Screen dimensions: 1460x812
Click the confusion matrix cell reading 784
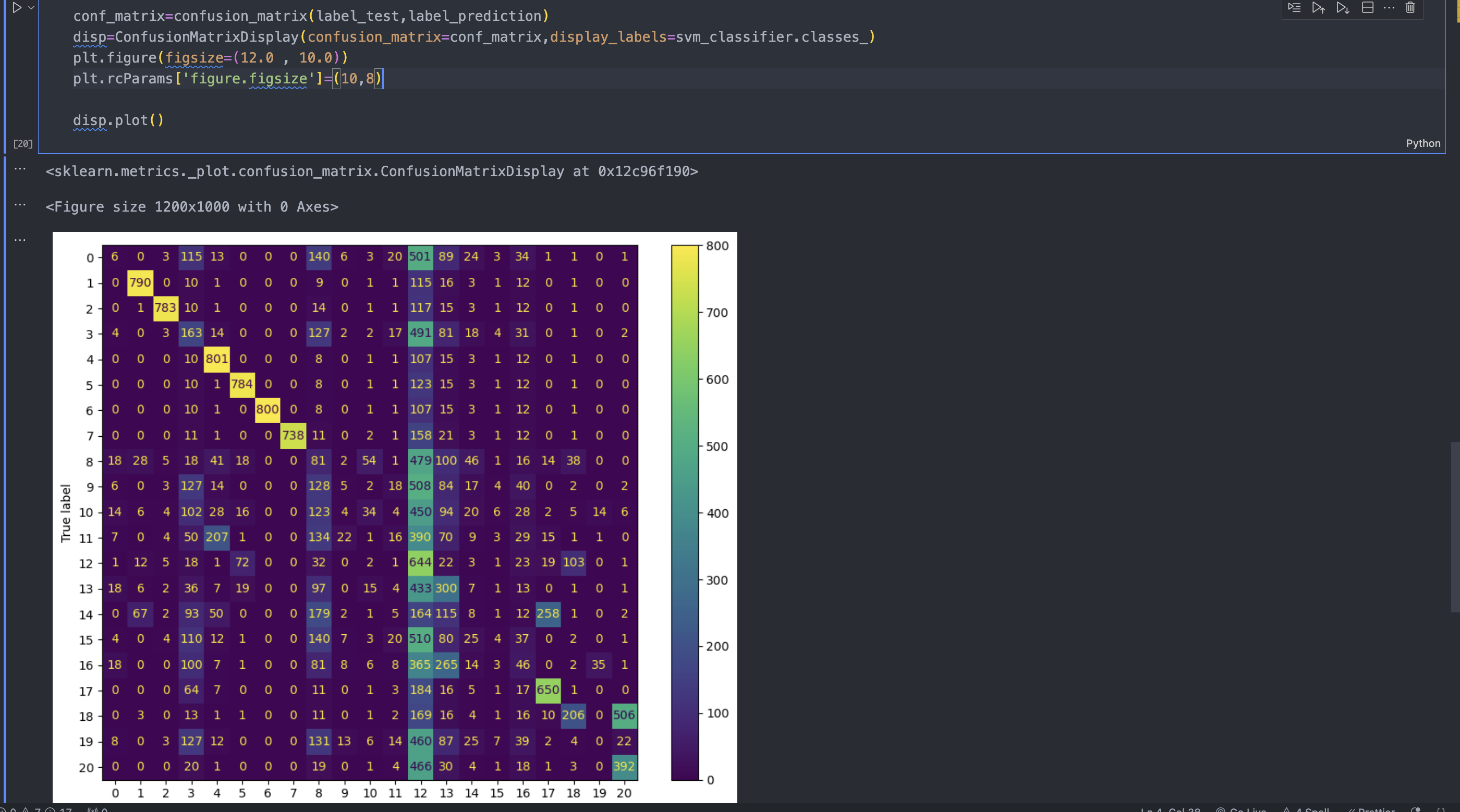click(242, 384)
